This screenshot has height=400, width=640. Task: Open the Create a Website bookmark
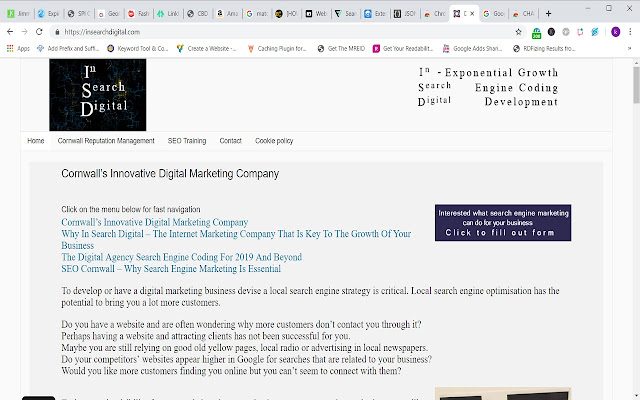[x=207, y=49]
